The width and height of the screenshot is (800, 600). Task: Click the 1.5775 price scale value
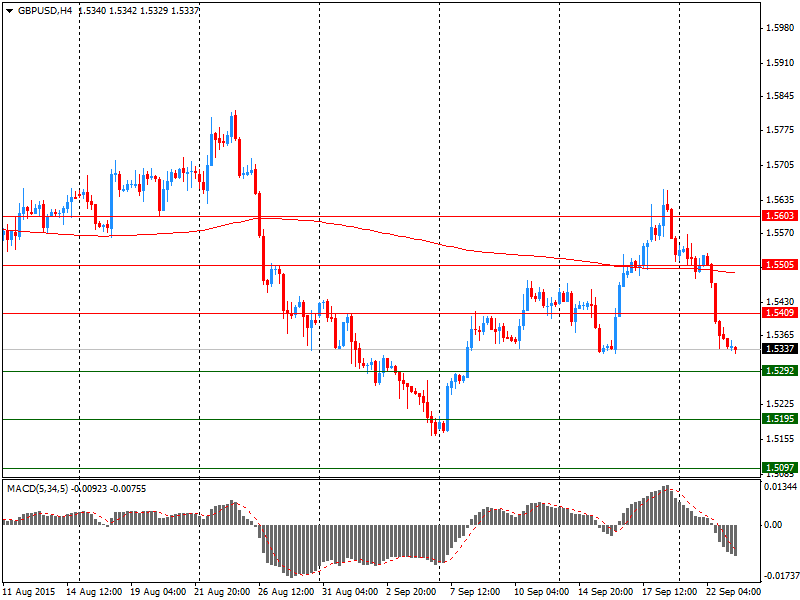(x=781, y=130)
